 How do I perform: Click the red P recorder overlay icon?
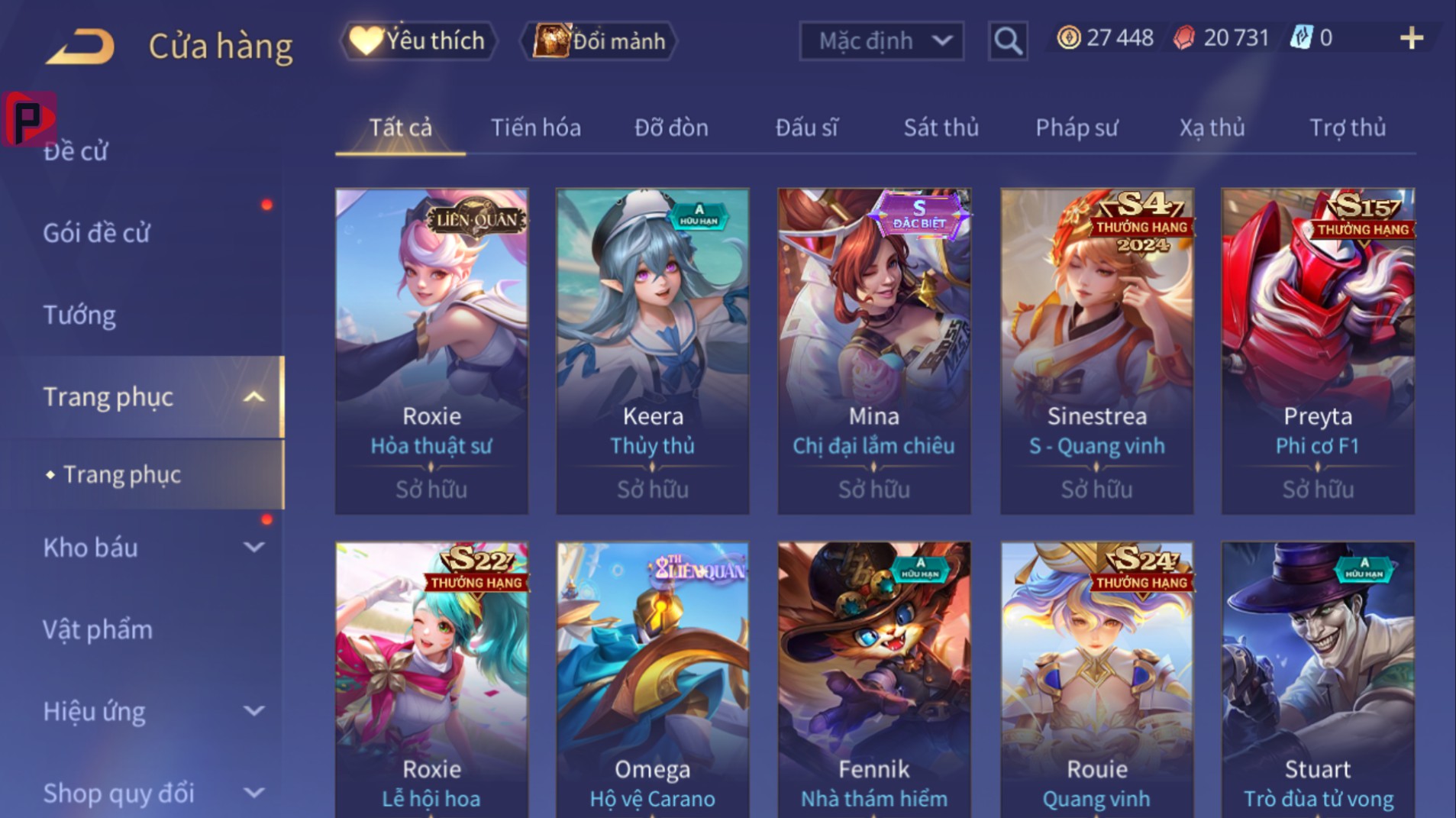pos(29,118)
